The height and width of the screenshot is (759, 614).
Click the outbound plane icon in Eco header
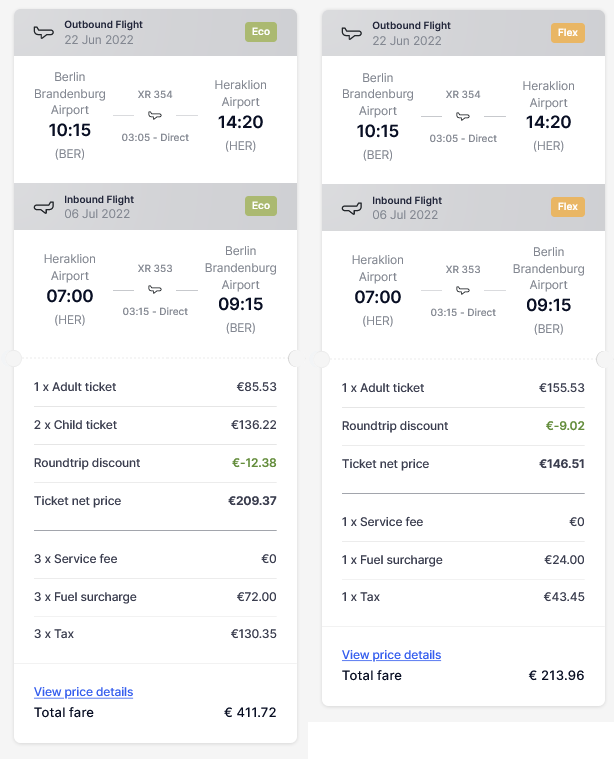(44, 32)
